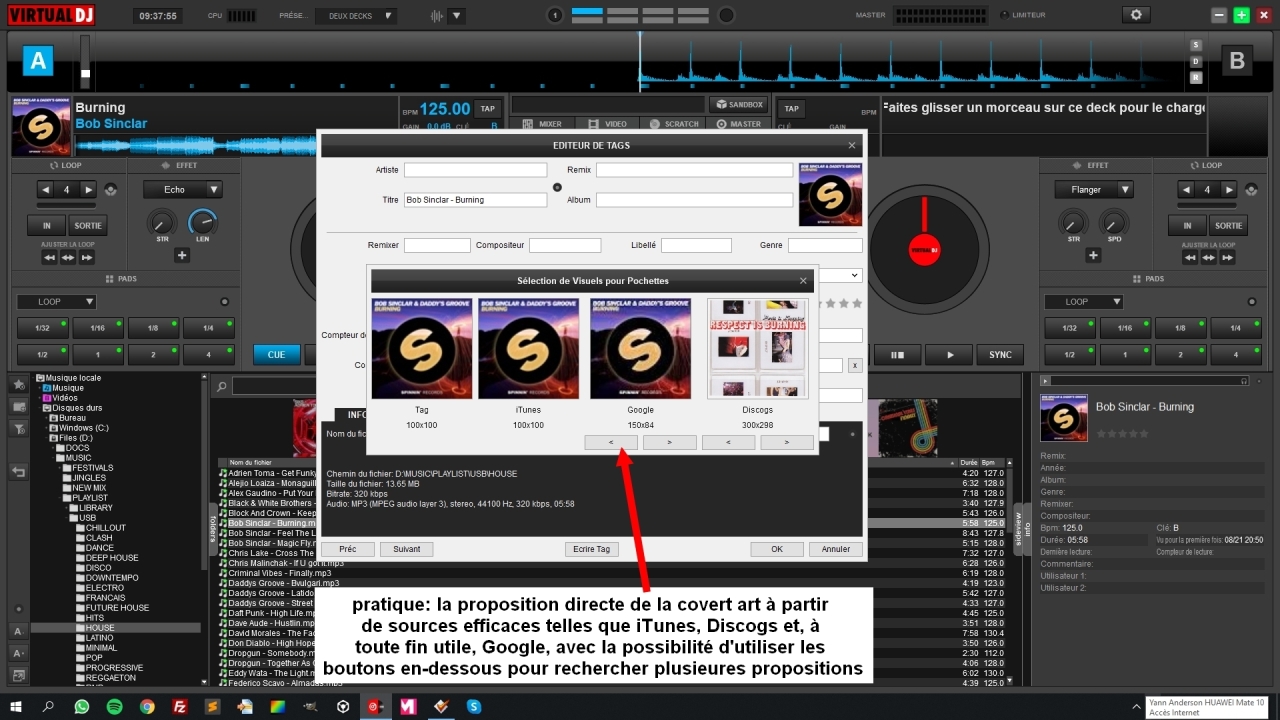This screenshot has width=1280, height=720.
Task: Open the VirtualDJ settings gear
Action: 1135,15
